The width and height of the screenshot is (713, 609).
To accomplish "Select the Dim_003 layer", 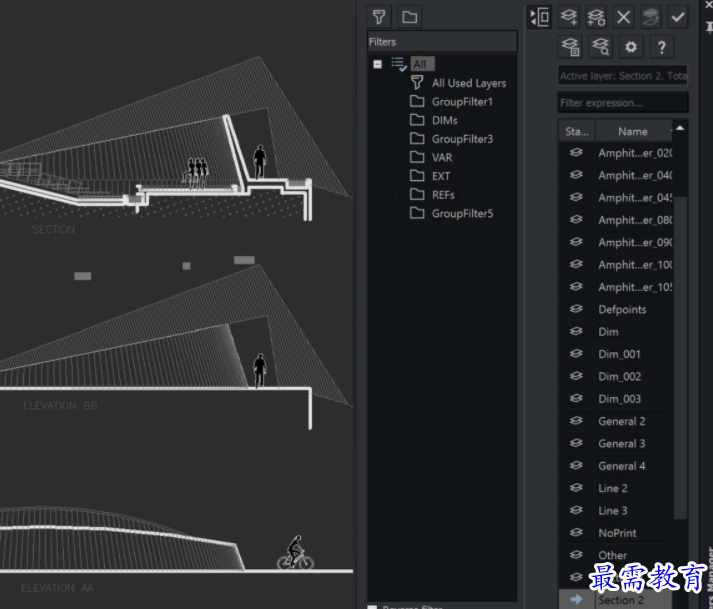I will (619, 399).
